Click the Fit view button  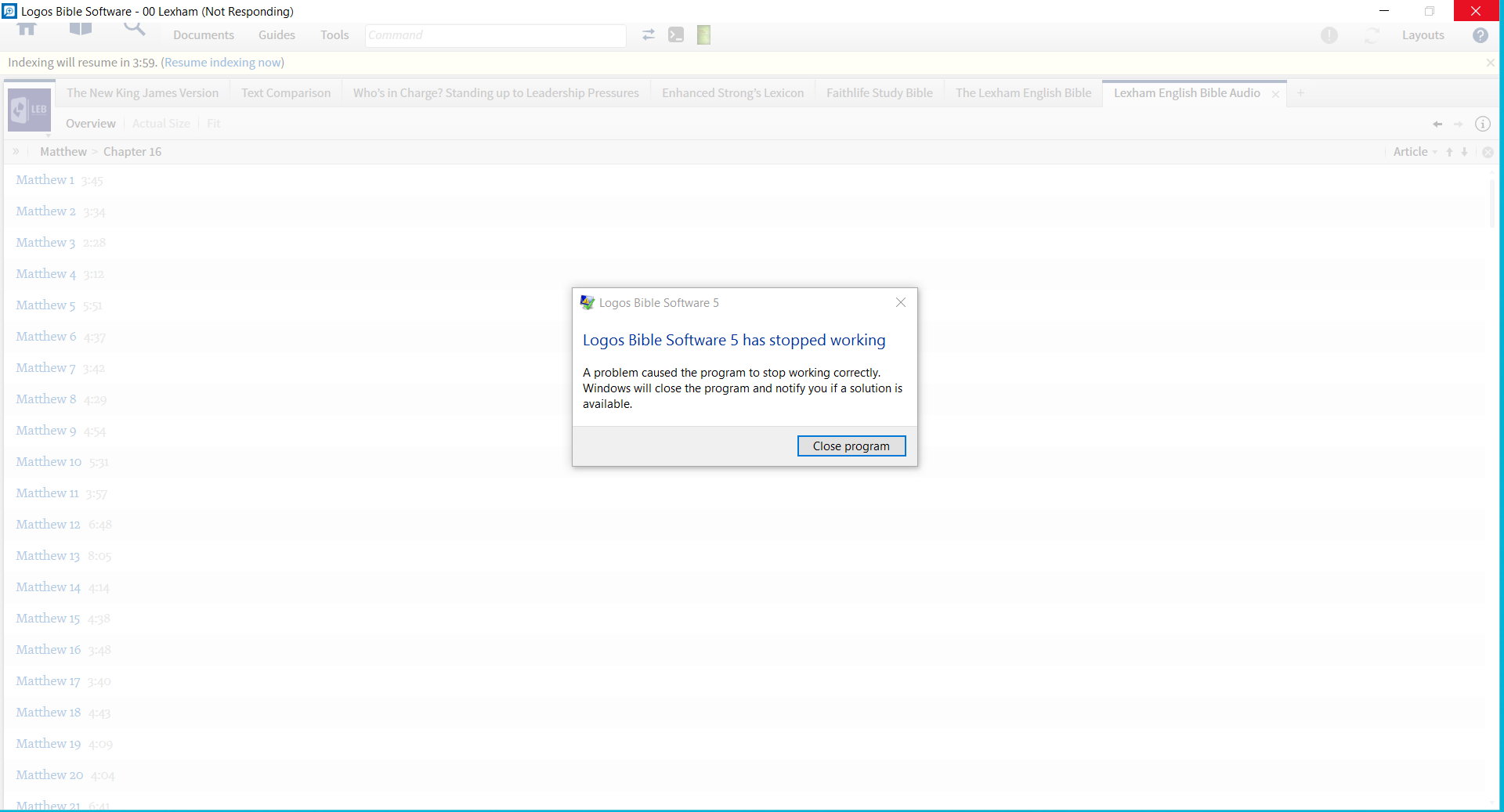[214, 124]
